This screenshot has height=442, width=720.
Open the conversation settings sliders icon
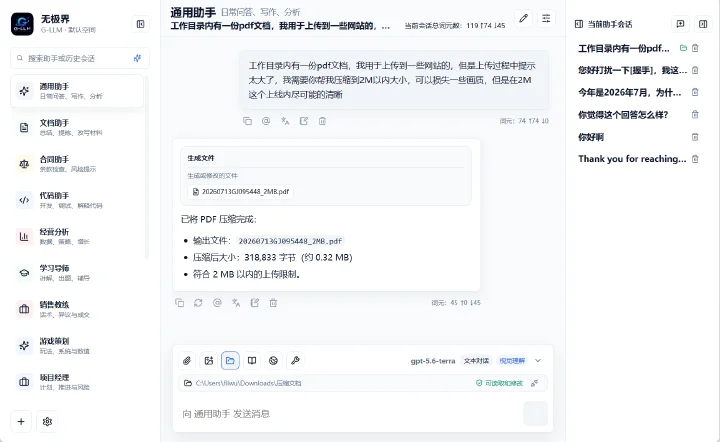pos(546,18)
